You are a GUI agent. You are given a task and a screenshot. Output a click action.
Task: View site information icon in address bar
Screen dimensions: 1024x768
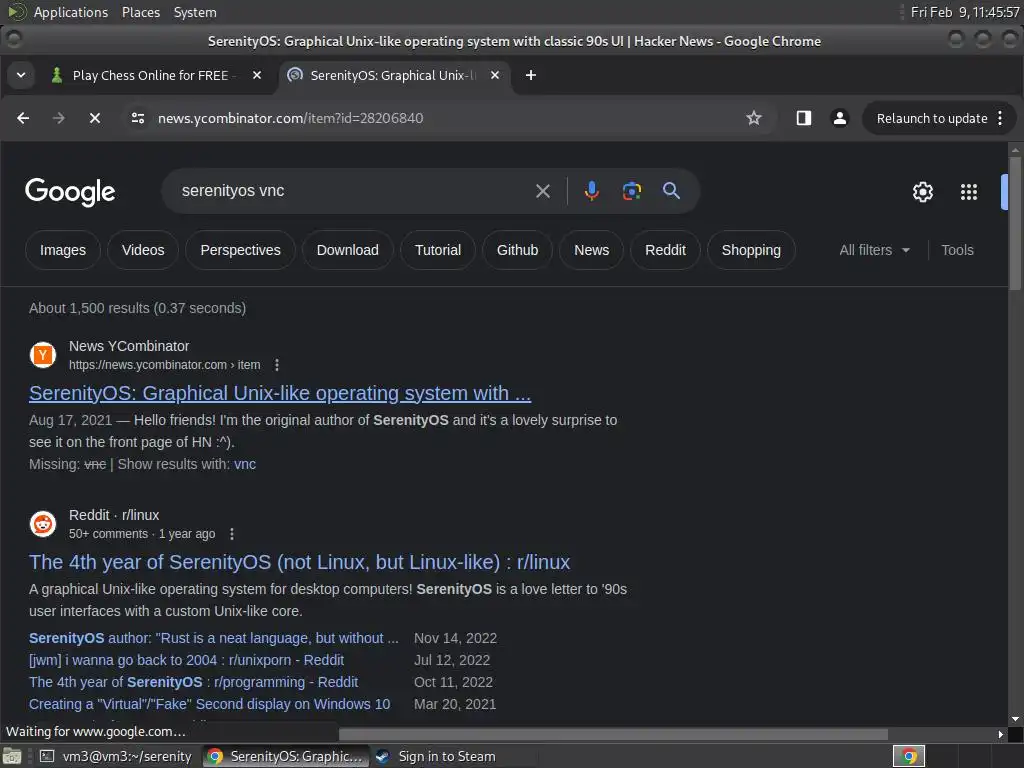click(138, 118)
